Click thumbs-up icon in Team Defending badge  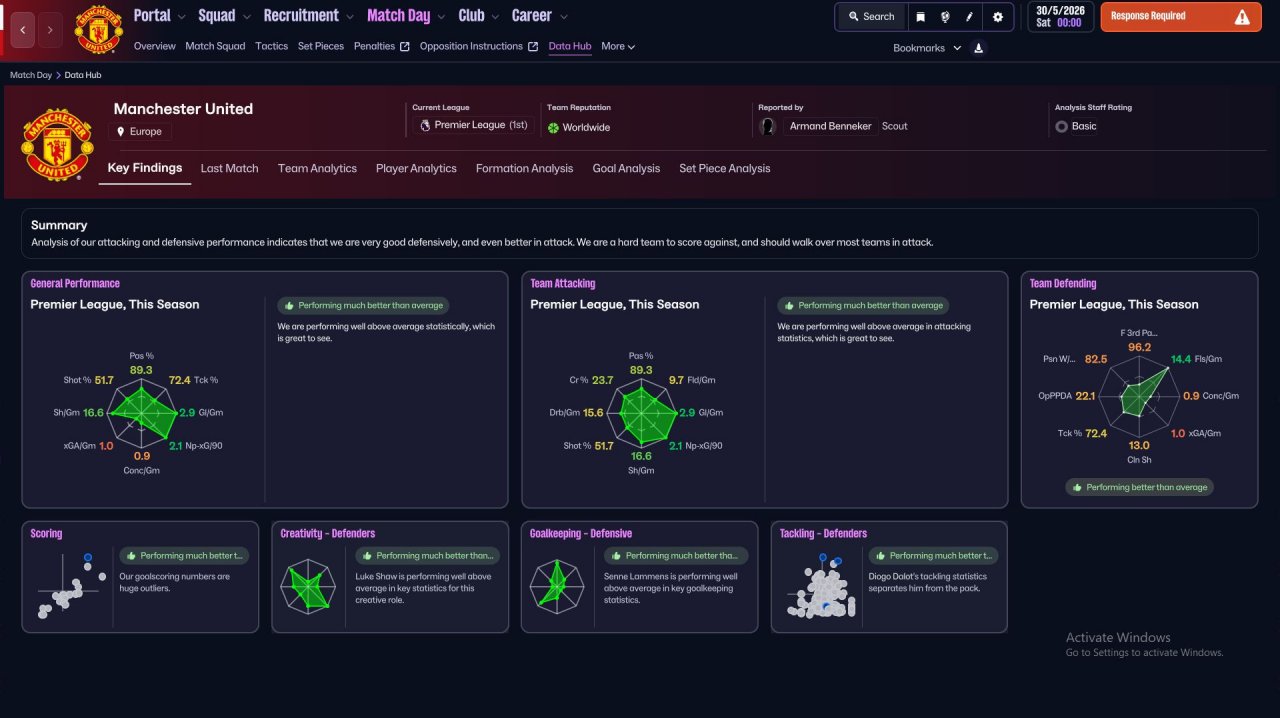pyautogui.click(x=1077, y=488)
